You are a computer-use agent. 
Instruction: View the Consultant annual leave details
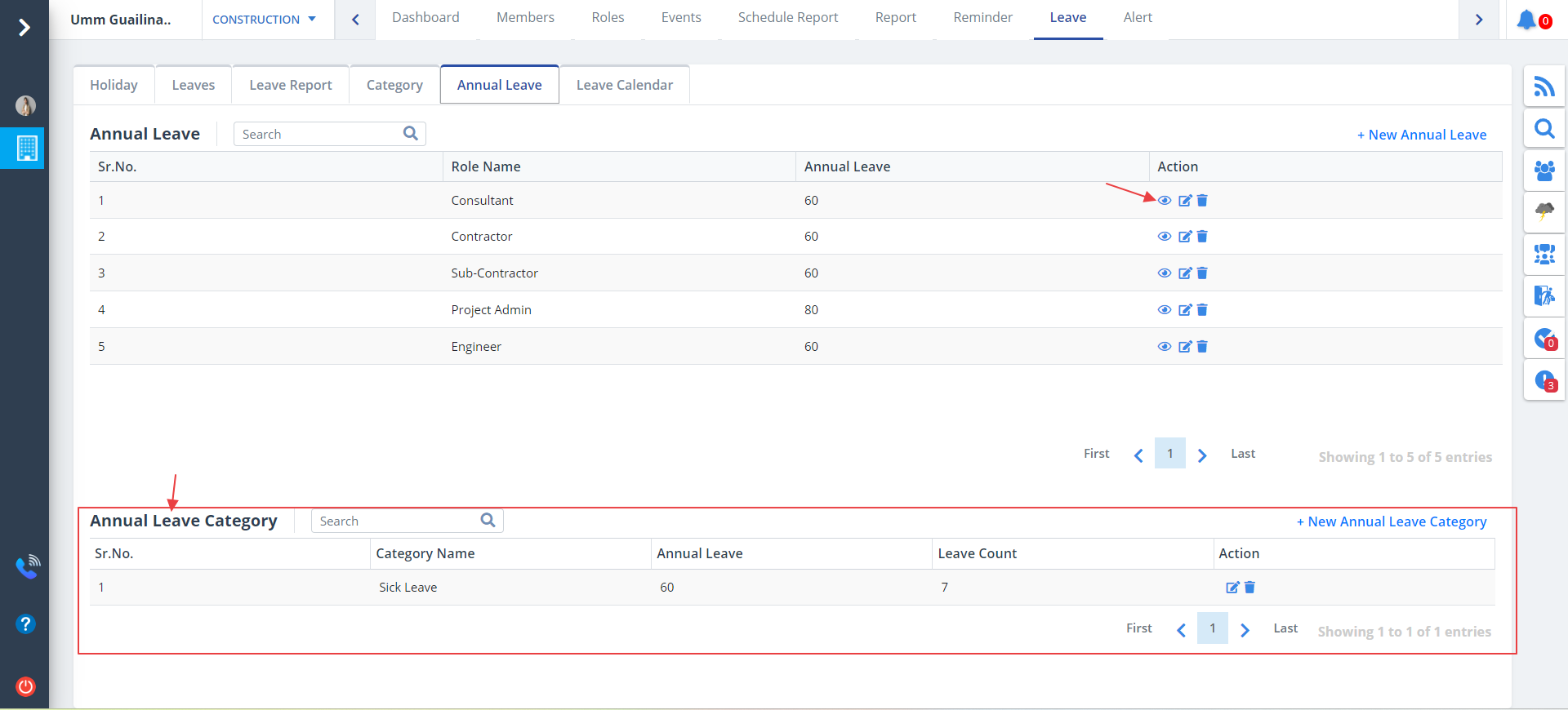click(x=1165, y=201)
